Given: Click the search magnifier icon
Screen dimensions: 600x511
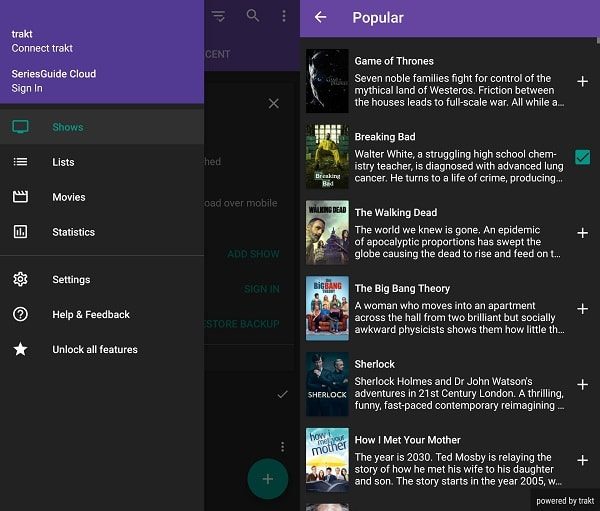Looking at the screenshot, I should [x=253, y=16].
